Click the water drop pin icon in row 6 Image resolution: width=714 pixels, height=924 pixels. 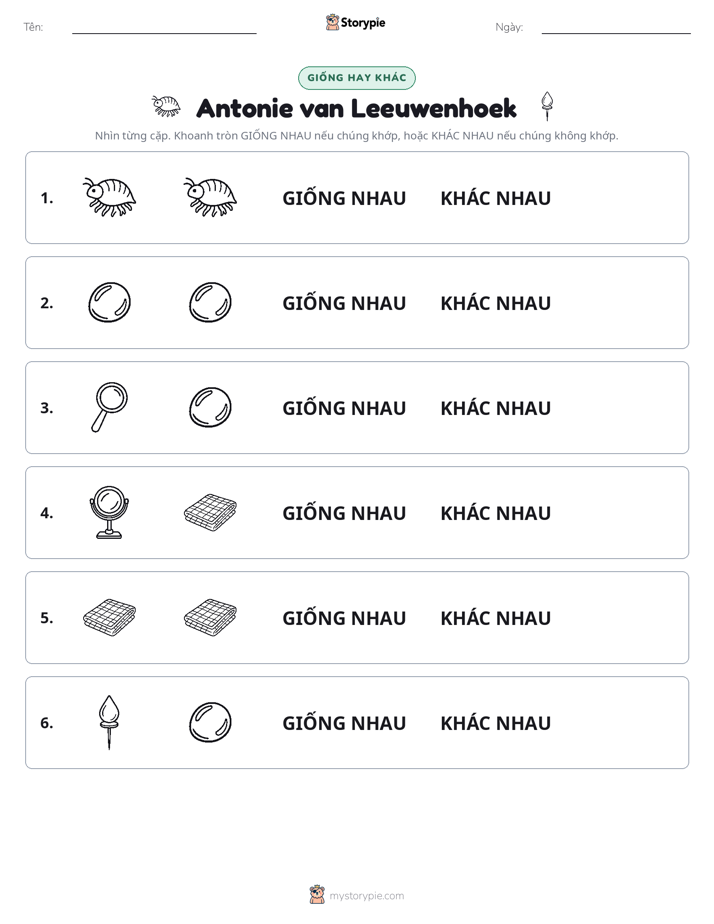[110, 722]
